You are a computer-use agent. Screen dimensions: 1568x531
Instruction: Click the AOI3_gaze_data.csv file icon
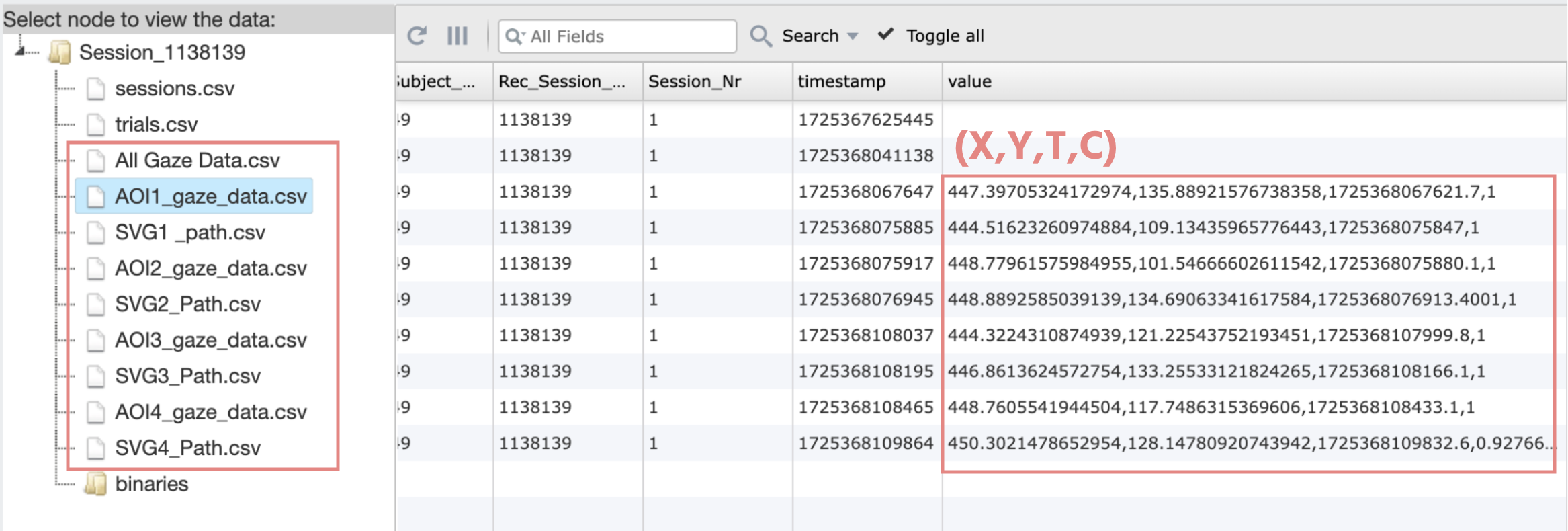point(96,340)
